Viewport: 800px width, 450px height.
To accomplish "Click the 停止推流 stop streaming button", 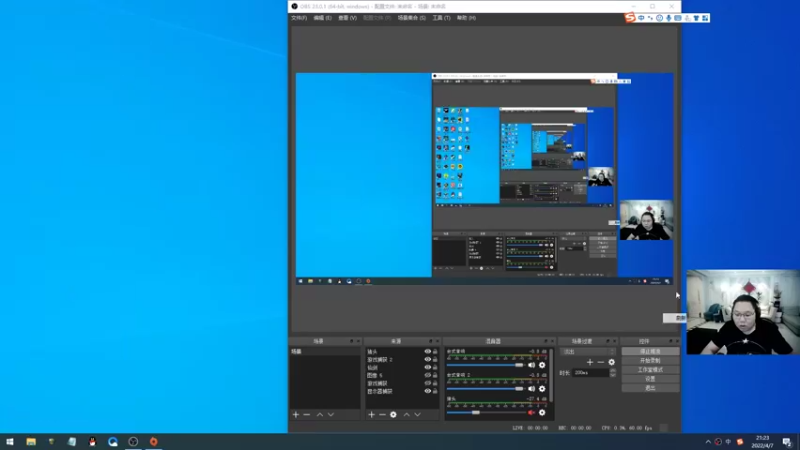I will [x=650, y=352].
